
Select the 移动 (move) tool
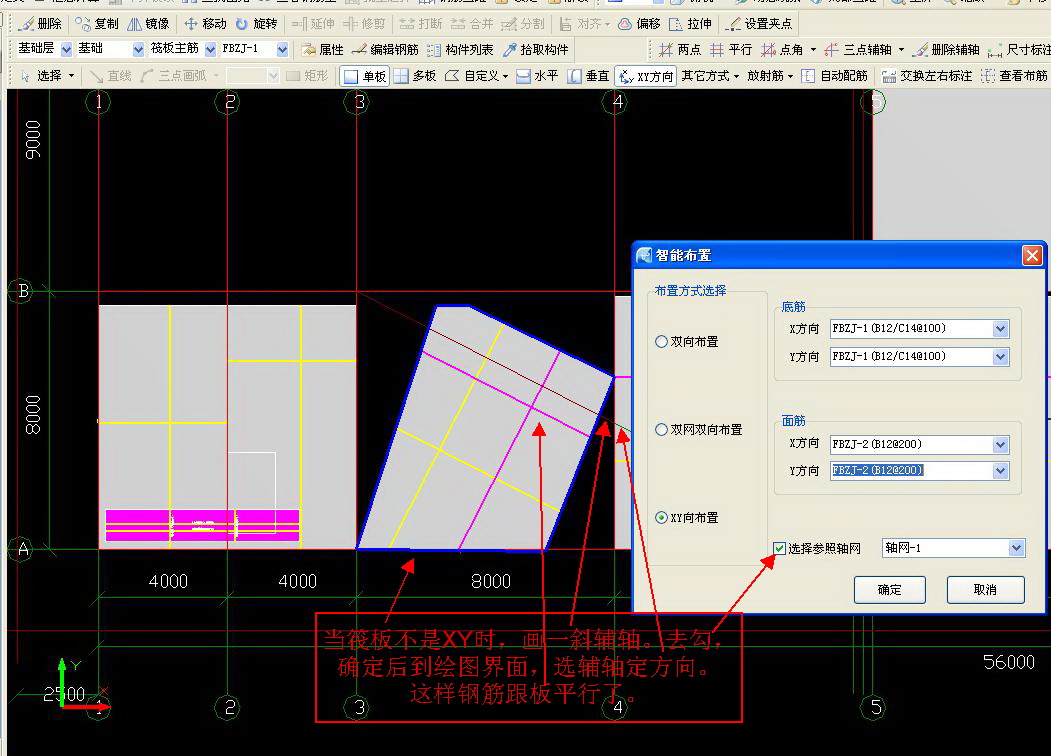(x=206, y=24)
